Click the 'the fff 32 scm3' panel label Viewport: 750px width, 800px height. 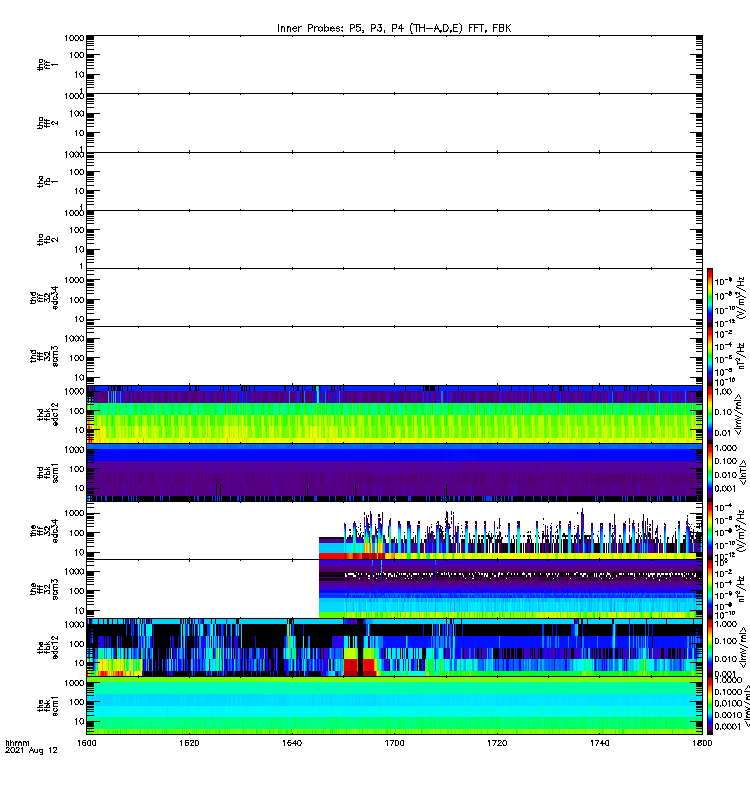tap(44, 589)
